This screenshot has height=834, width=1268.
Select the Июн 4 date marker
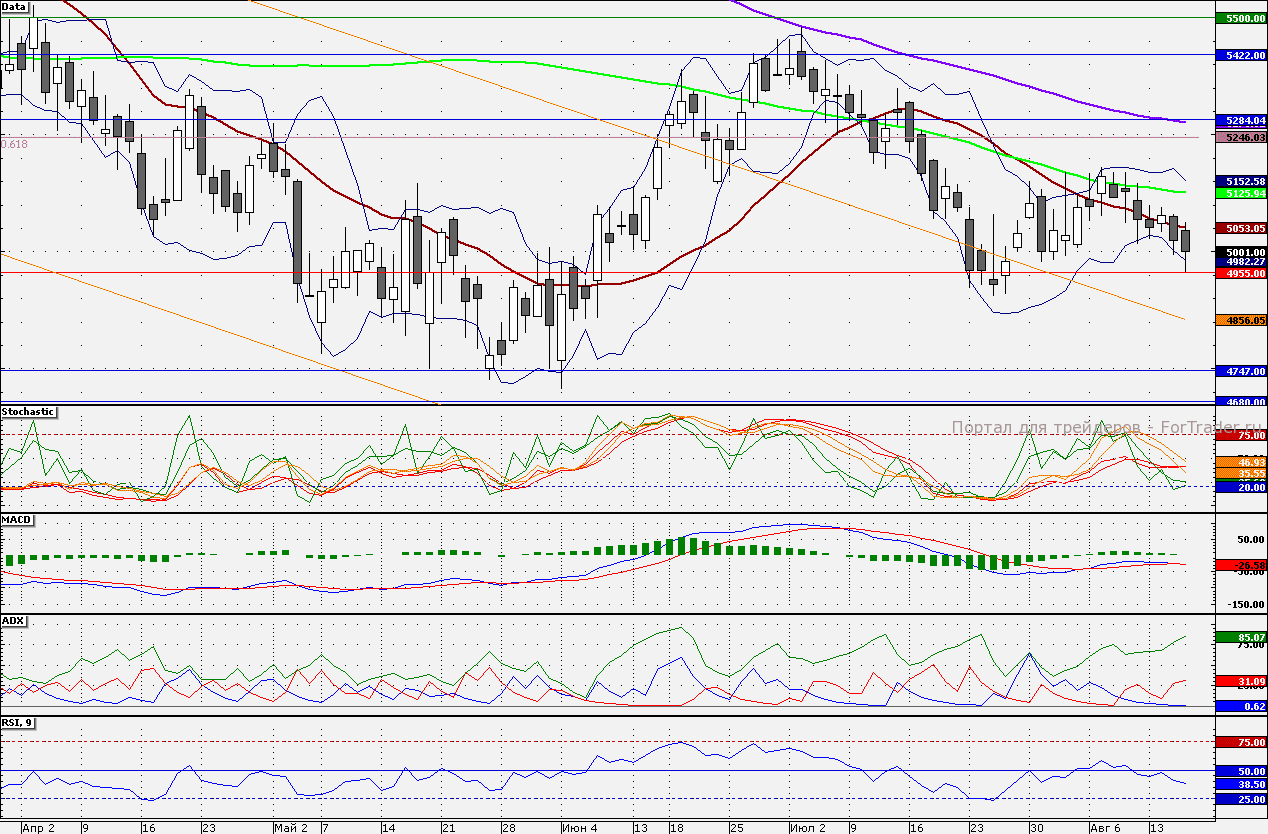pyautogui.click(x=580, y=828)
